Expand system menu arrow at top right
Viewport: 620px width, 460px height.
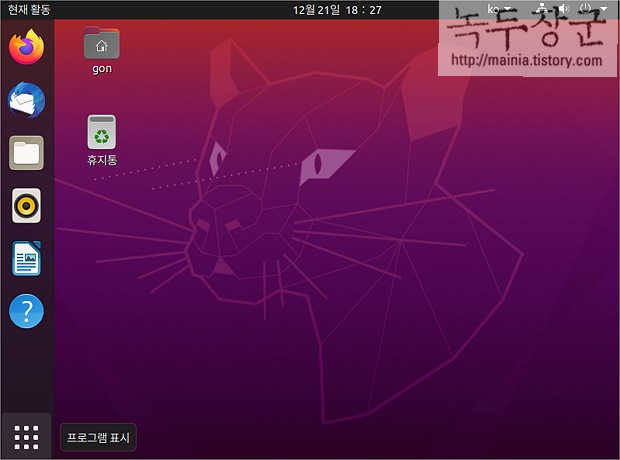click(x=603, y=9)
